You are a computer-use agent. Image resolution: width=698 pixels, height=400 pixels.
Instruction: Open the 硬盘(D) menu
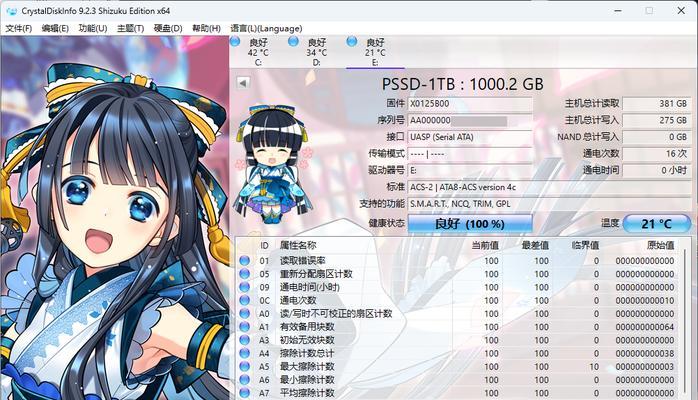click(168, 28)
